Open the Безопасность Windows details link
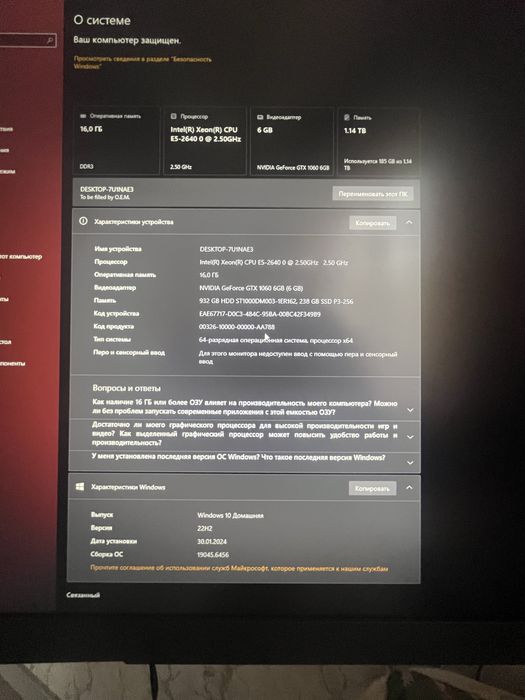The image size is (525, 700). [x=142, y=62]
